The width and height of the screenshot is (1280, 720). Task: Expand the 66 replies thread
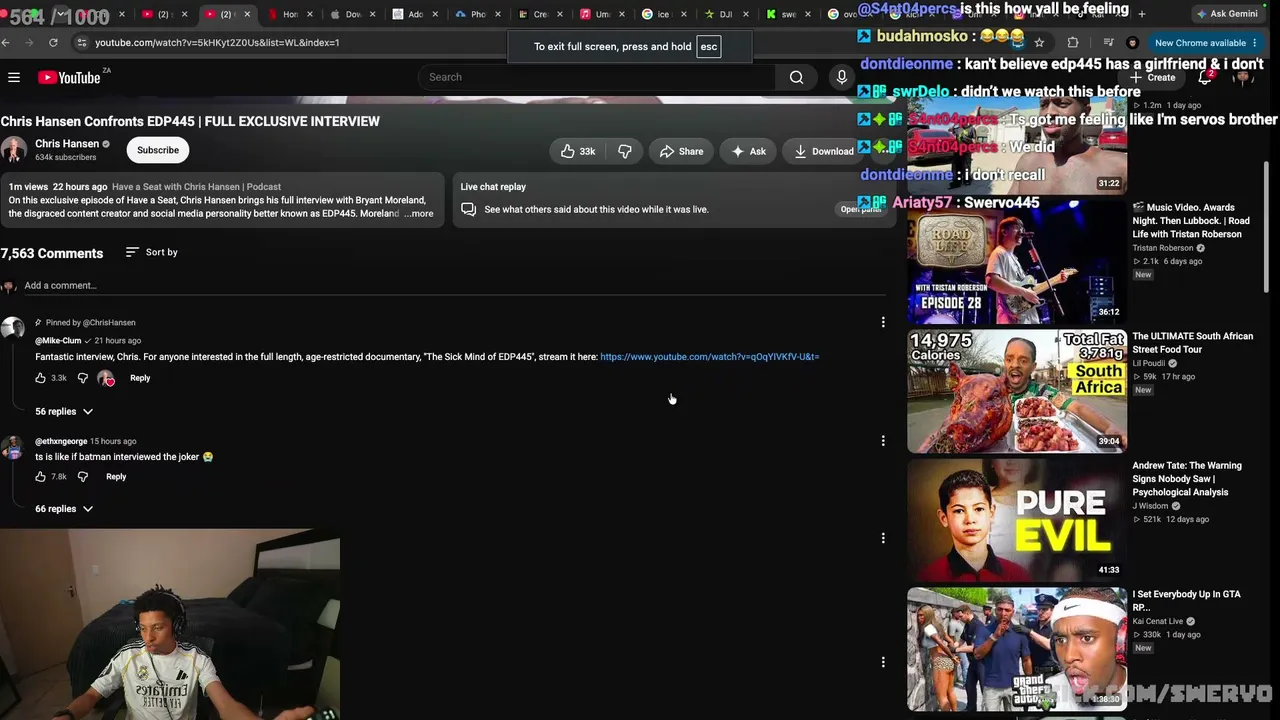click(x=64, y=509)
